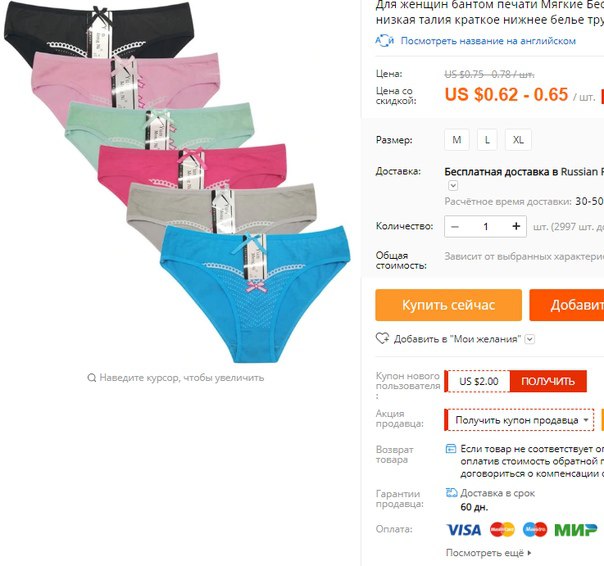This screenshot has width=604, height=566.
Task: Click the translate icon beside English title link
Action: [384, 40]
